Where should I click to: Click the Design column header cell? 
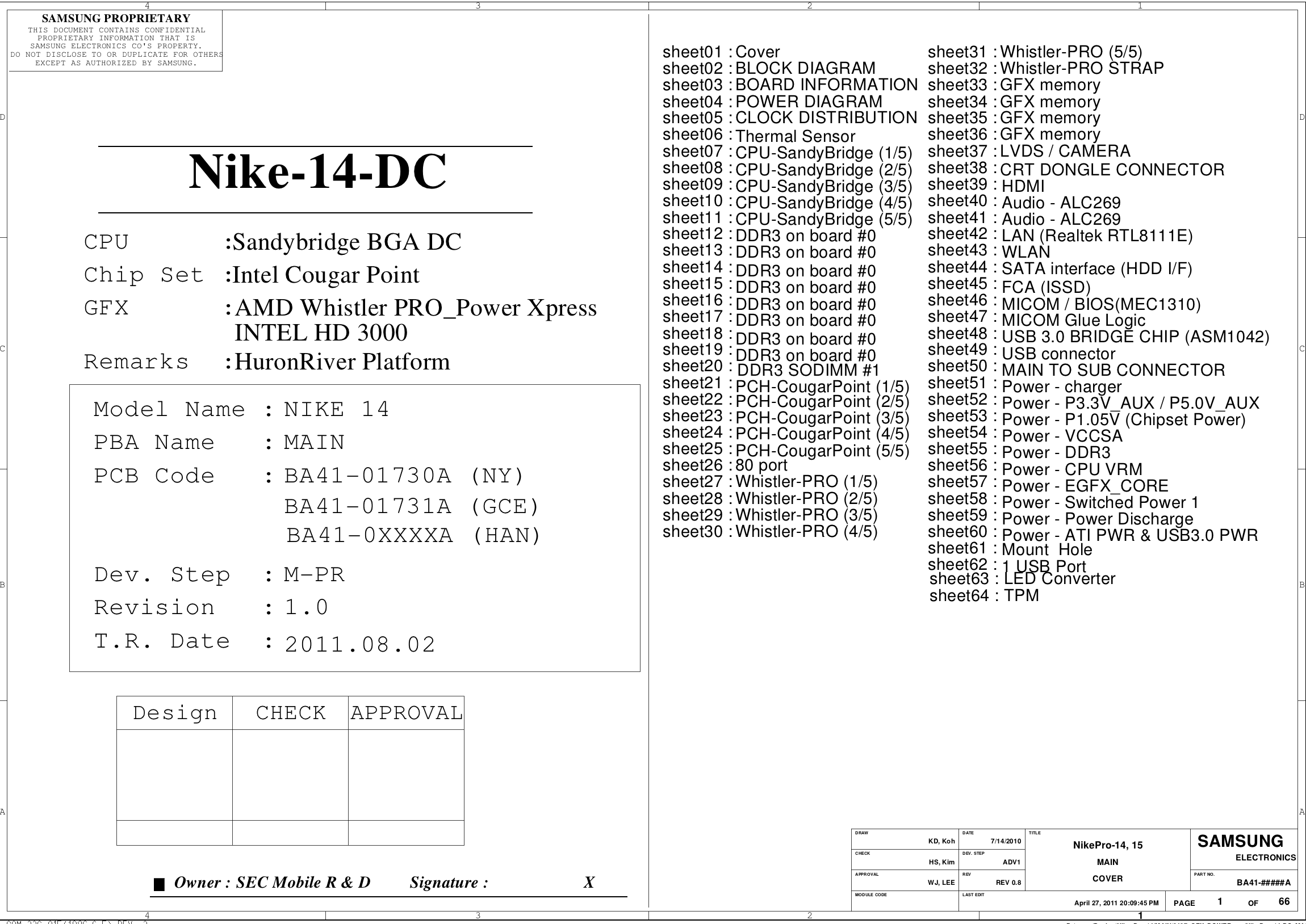coord(175,713)
